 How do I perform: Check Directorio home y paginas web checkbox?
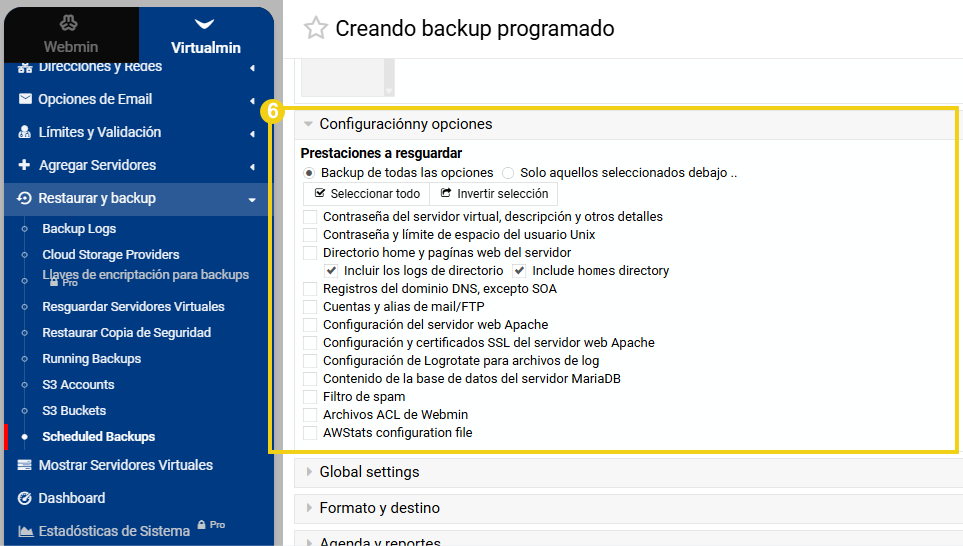coord(310,252)
